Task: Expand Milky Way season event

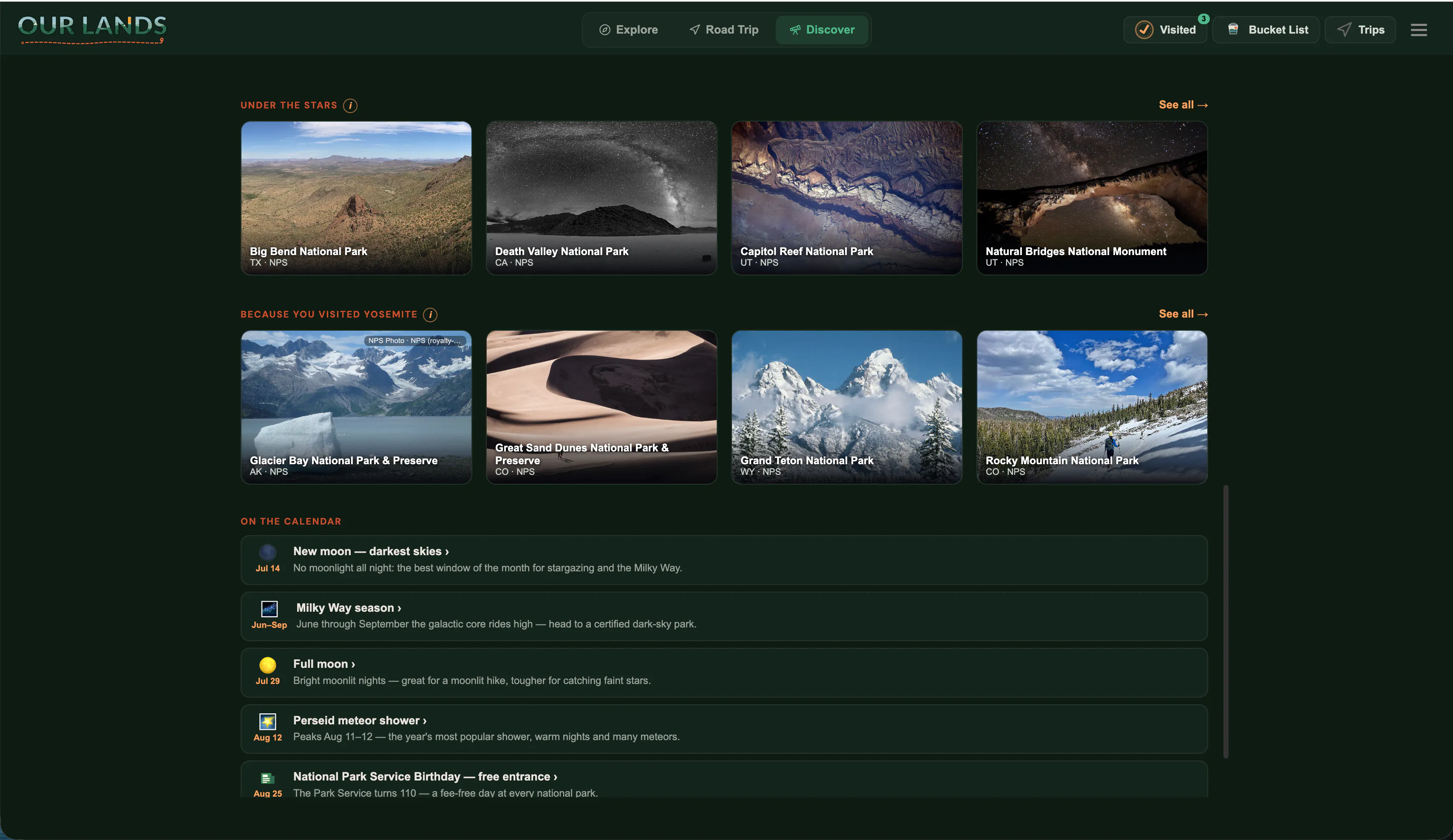Action: point(724,616)
